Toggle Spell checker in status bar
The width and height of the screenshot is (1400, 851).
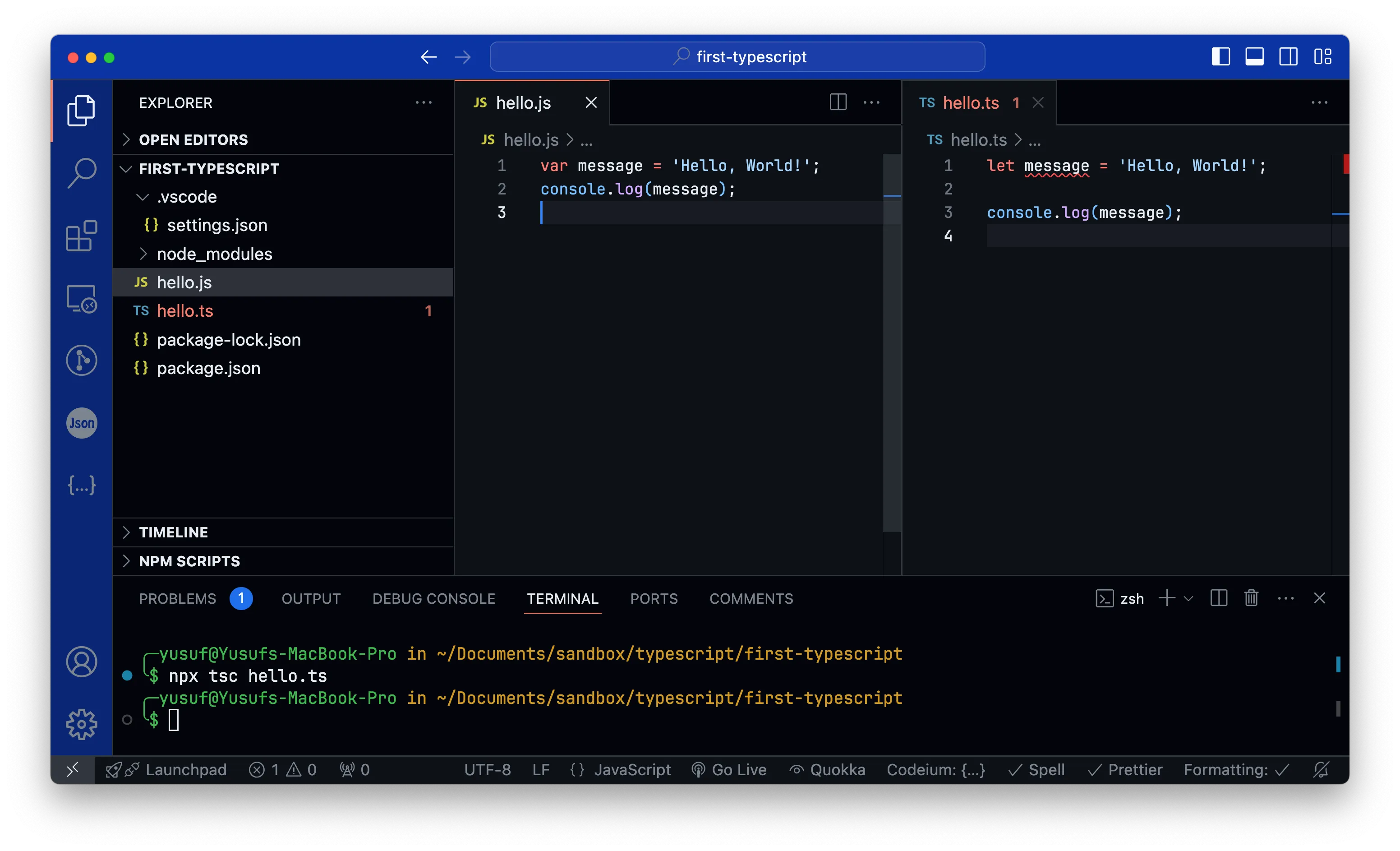tap(1036, 770)
